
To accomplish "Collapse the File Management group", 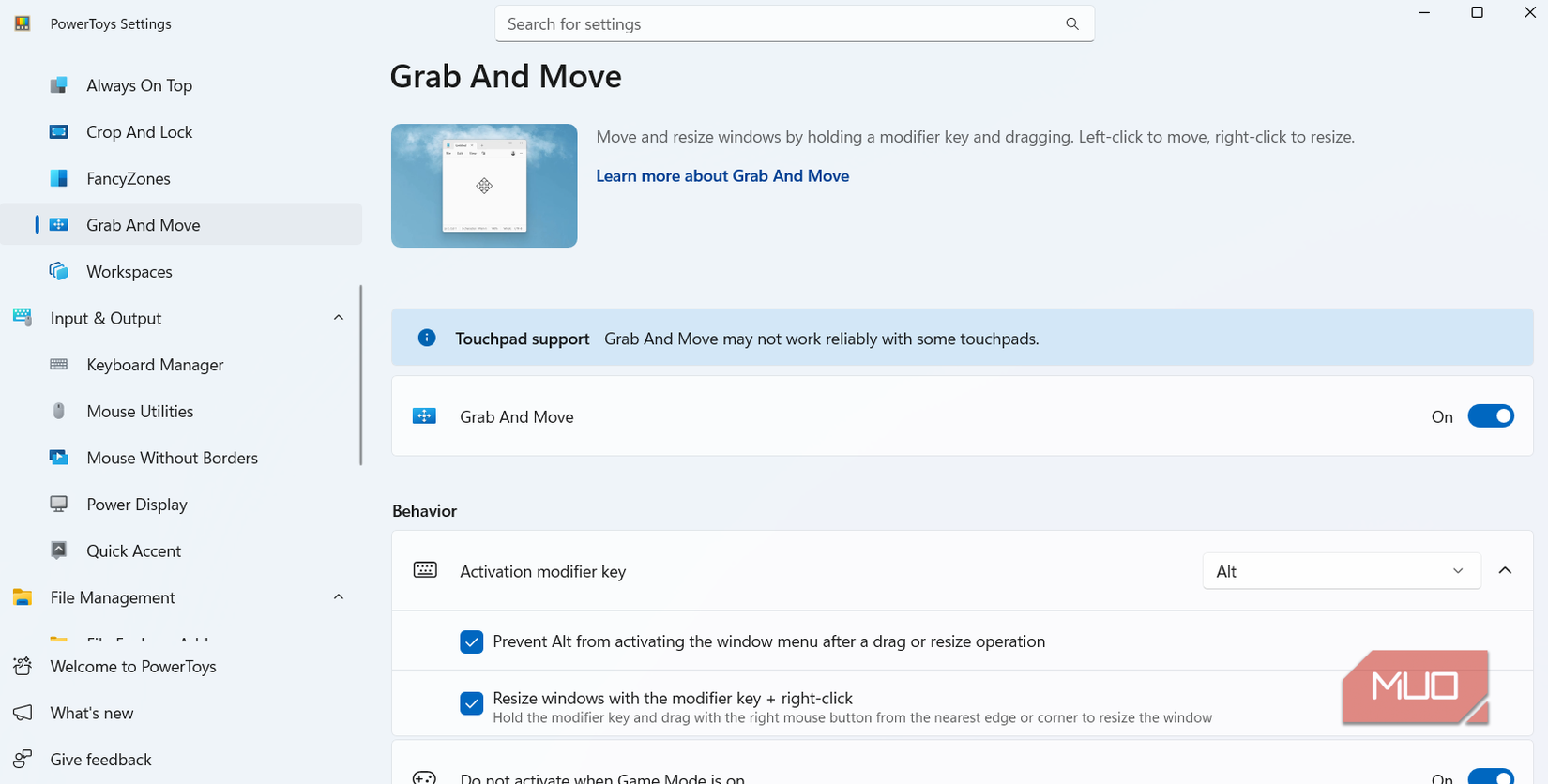I will [x=339, y=597].
